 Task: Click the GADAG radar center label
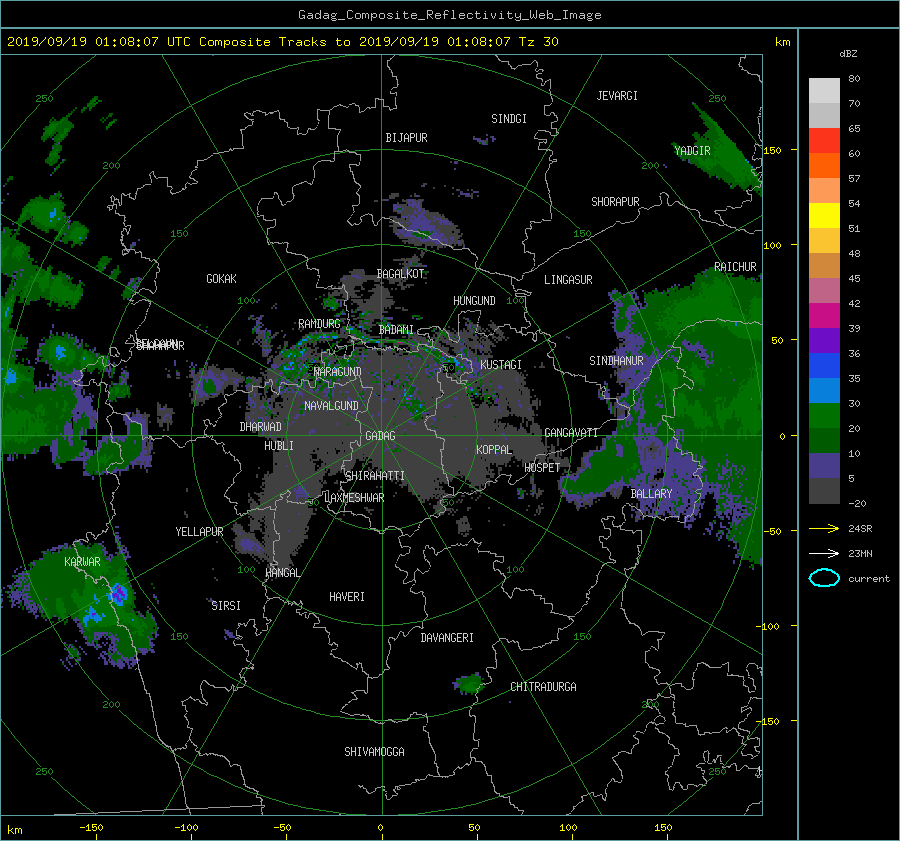click(x=381, y=436)
